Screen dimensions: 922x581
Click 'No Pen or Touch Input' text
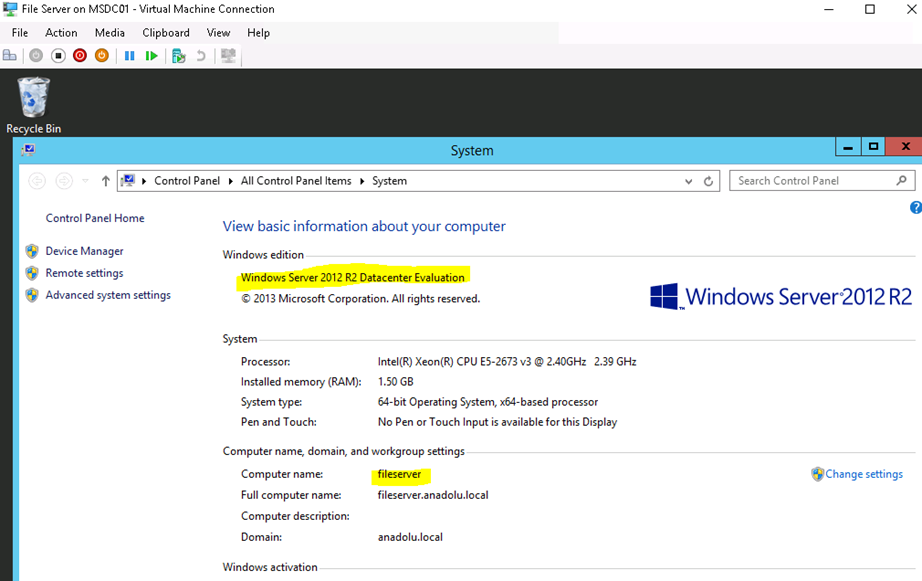pyautogui.click(x=497, y=422)
